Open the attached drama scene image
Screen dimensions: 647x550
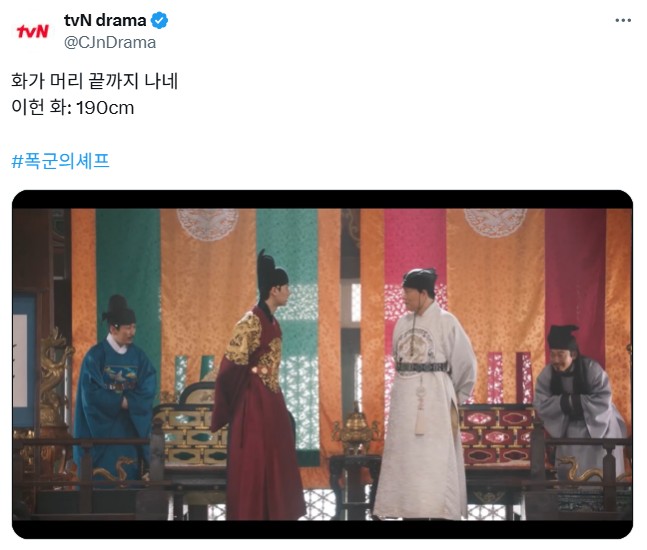[x=322, y=364]
